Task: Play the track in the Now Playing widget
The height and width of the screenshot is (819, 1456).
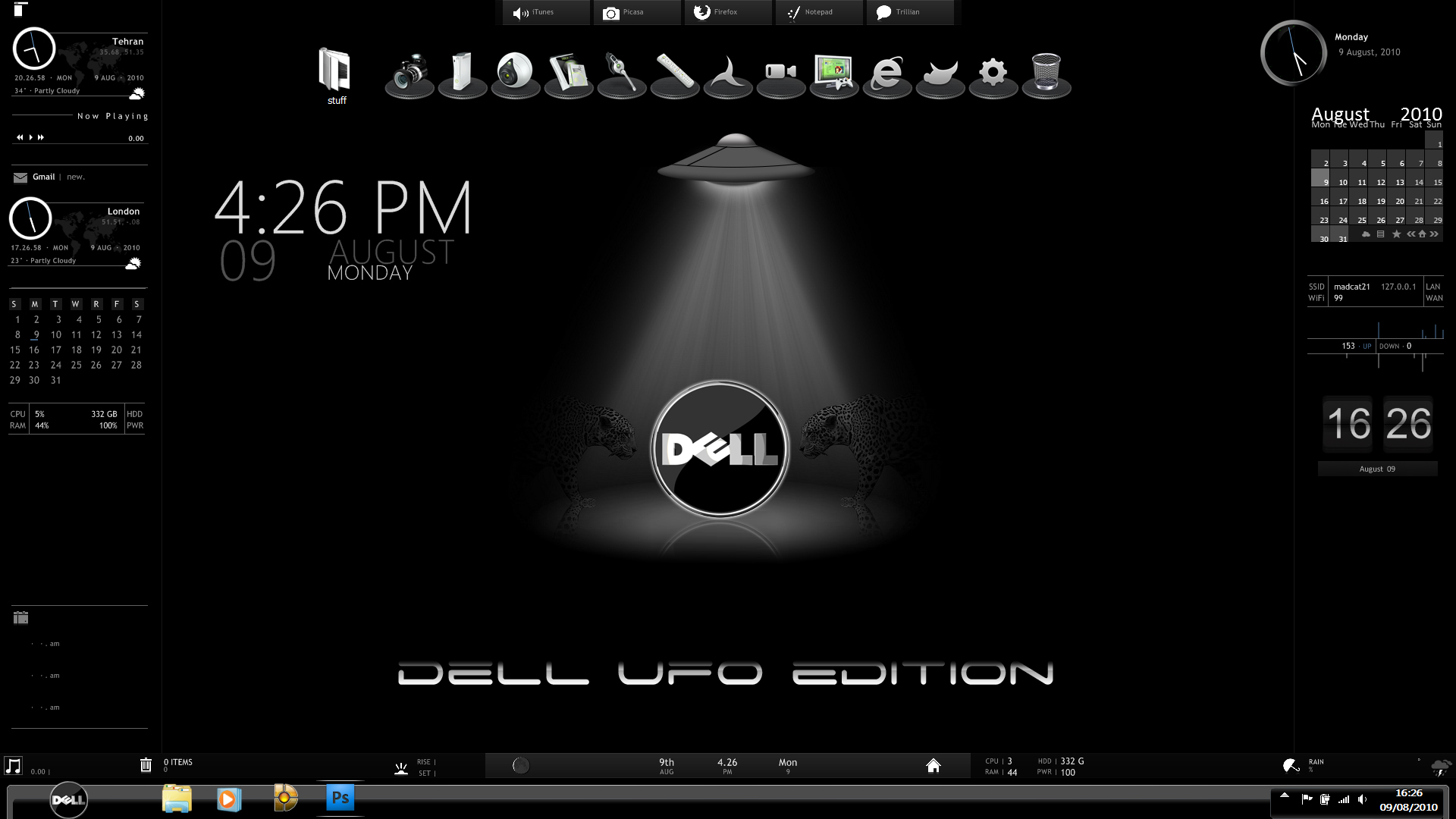Action: [x=30, y=137]
